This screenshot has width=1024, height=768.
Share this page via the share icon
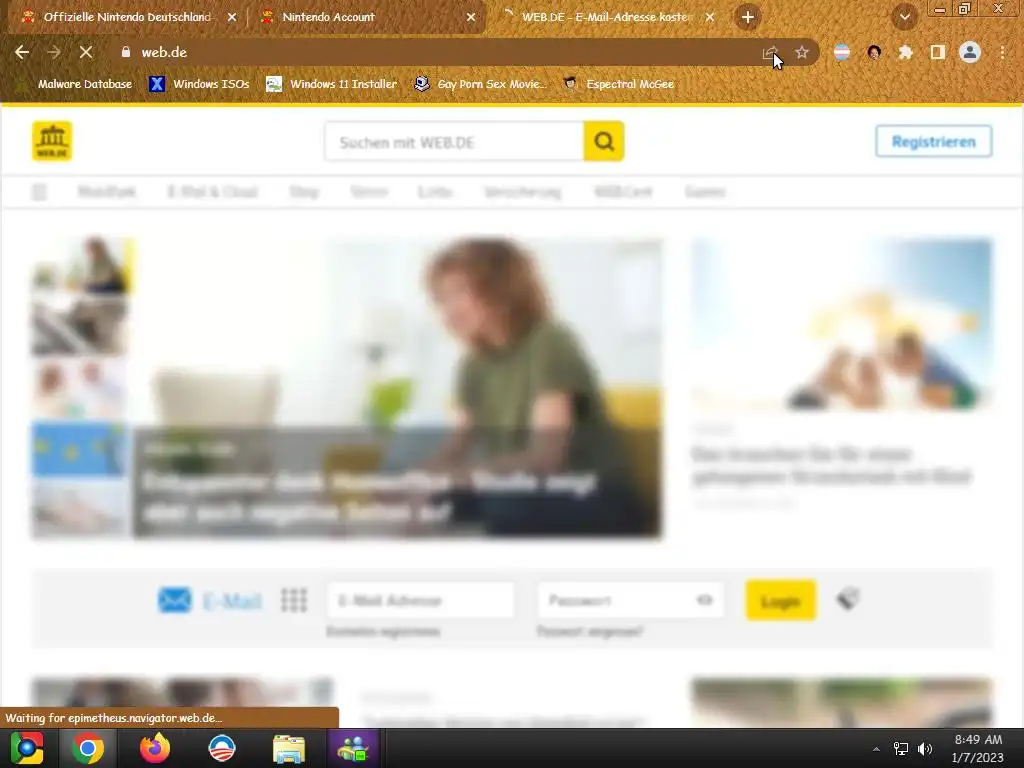coord(770,53)
